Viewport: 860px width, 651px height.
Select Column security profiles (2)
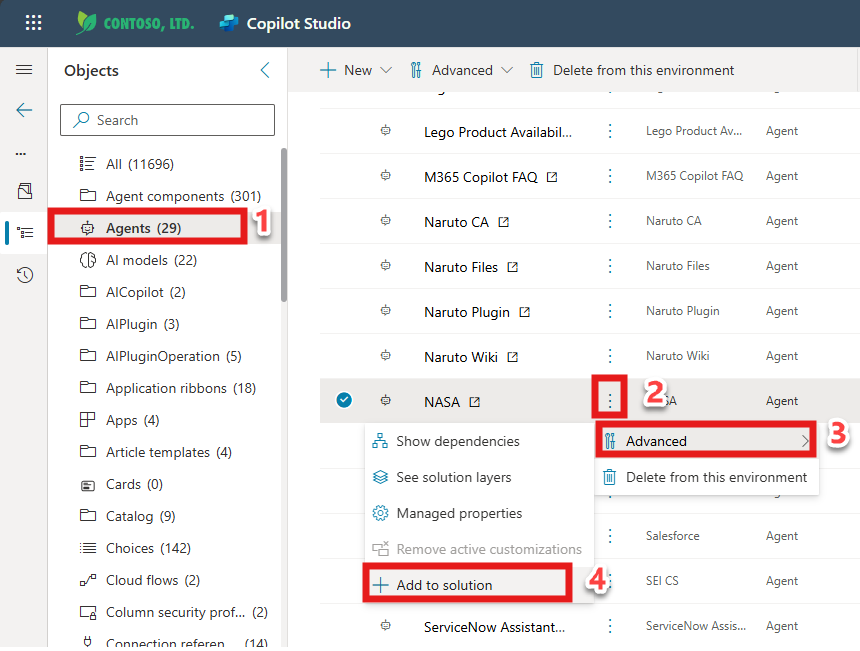173,612
